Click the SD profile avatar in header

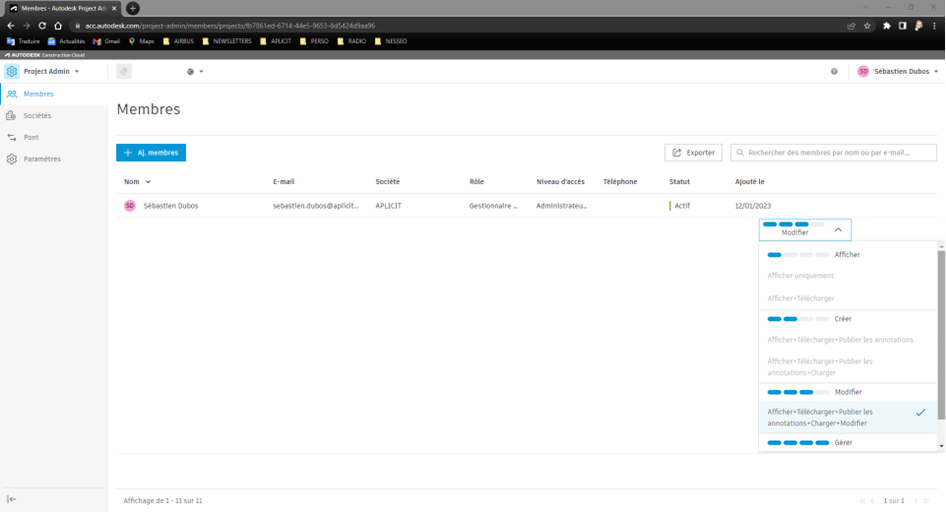click(863, 71)
